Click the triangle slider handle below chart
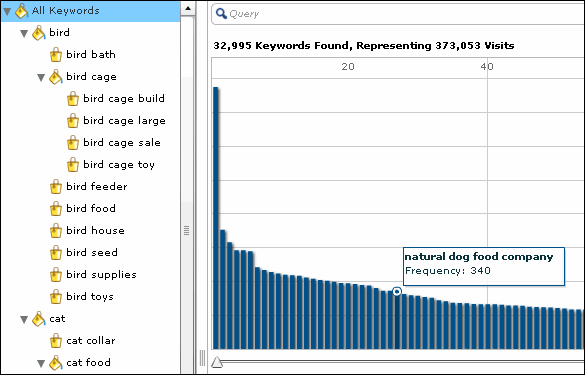 217,362
